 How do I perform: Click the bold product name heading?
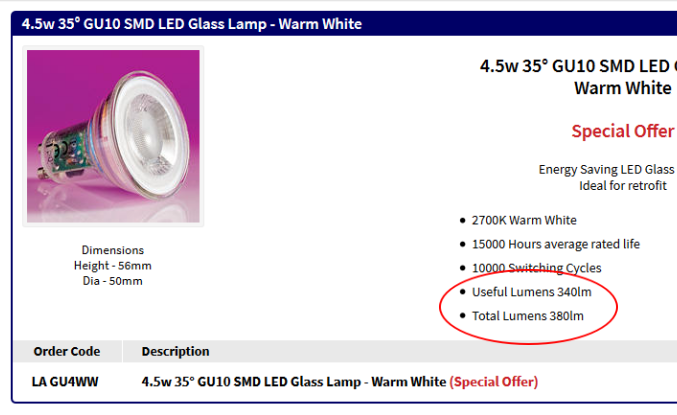coord(578,67)
